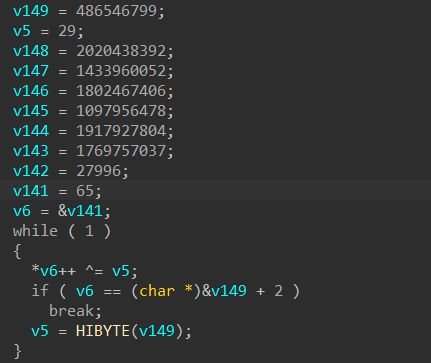
Task: Click &v149 in the if condition
Action: pyautogui.click(x=224, y=291)
